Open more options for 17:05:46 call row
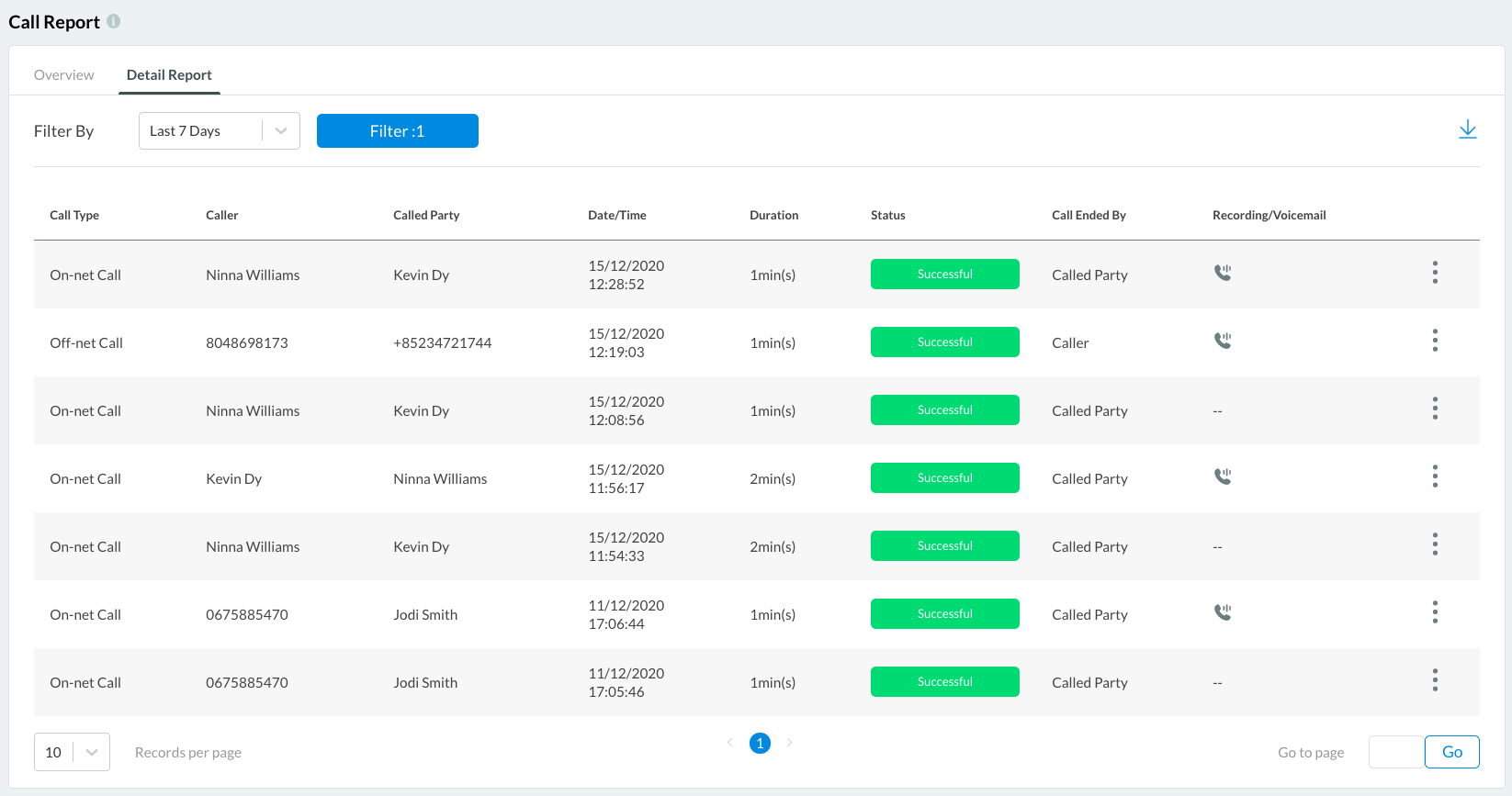 click(x=1435, y=680)
